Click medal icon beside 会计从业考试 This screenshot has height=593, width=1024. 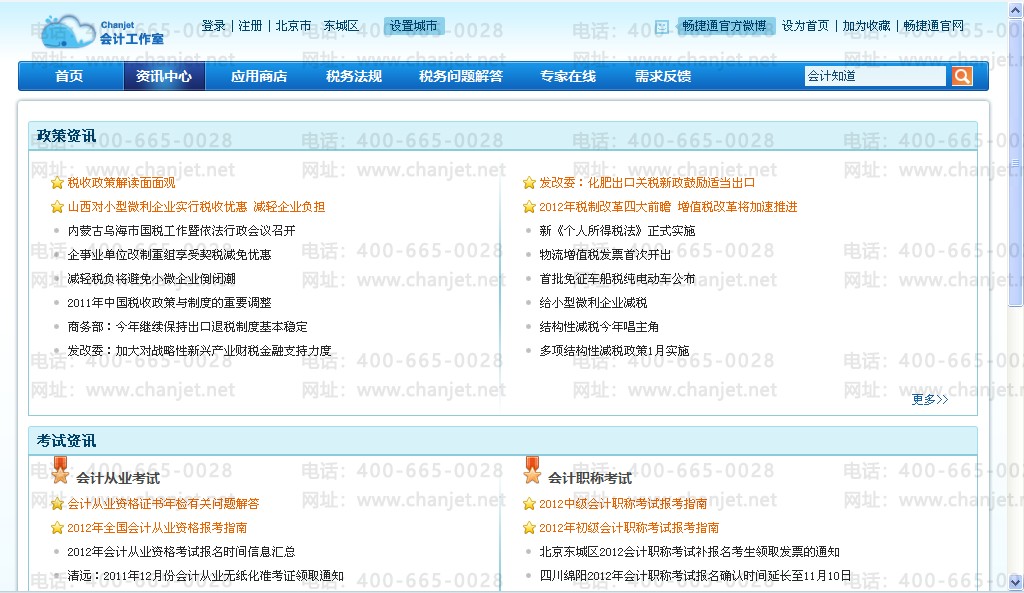click(60, 470)
